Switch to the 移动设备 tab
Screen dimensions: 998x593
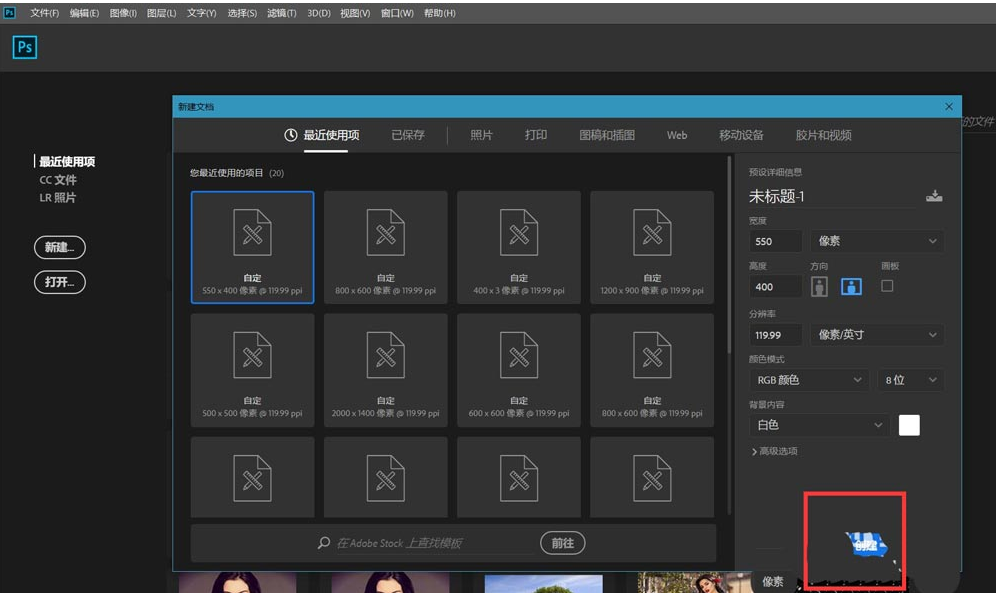coord(741,135)
